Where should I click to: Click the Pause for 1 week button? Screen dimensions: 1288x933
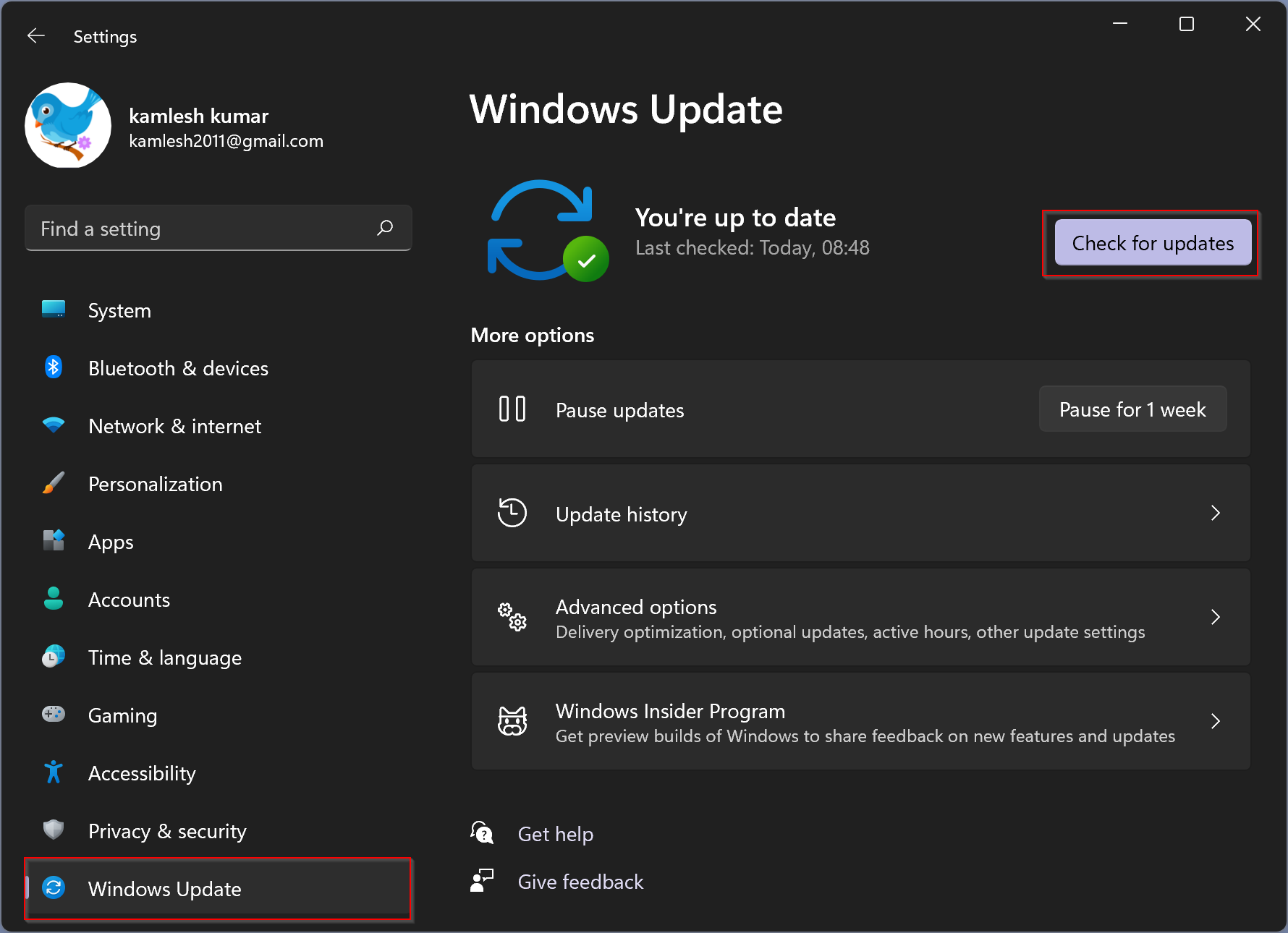[1132, 409]
